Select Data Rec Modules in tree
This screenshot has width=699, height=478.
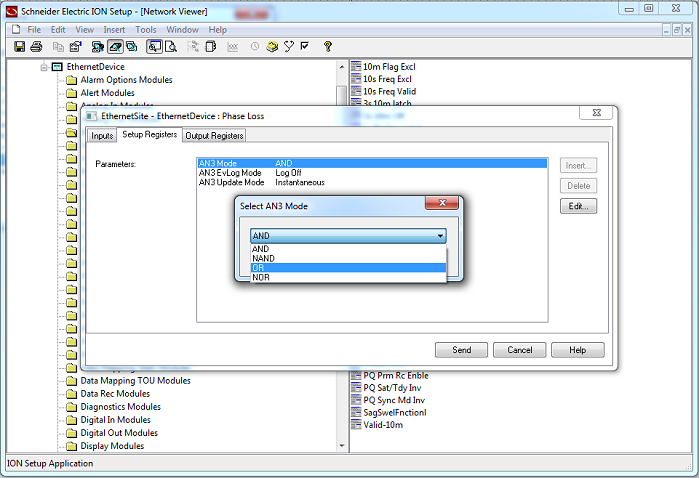(115, 394)
